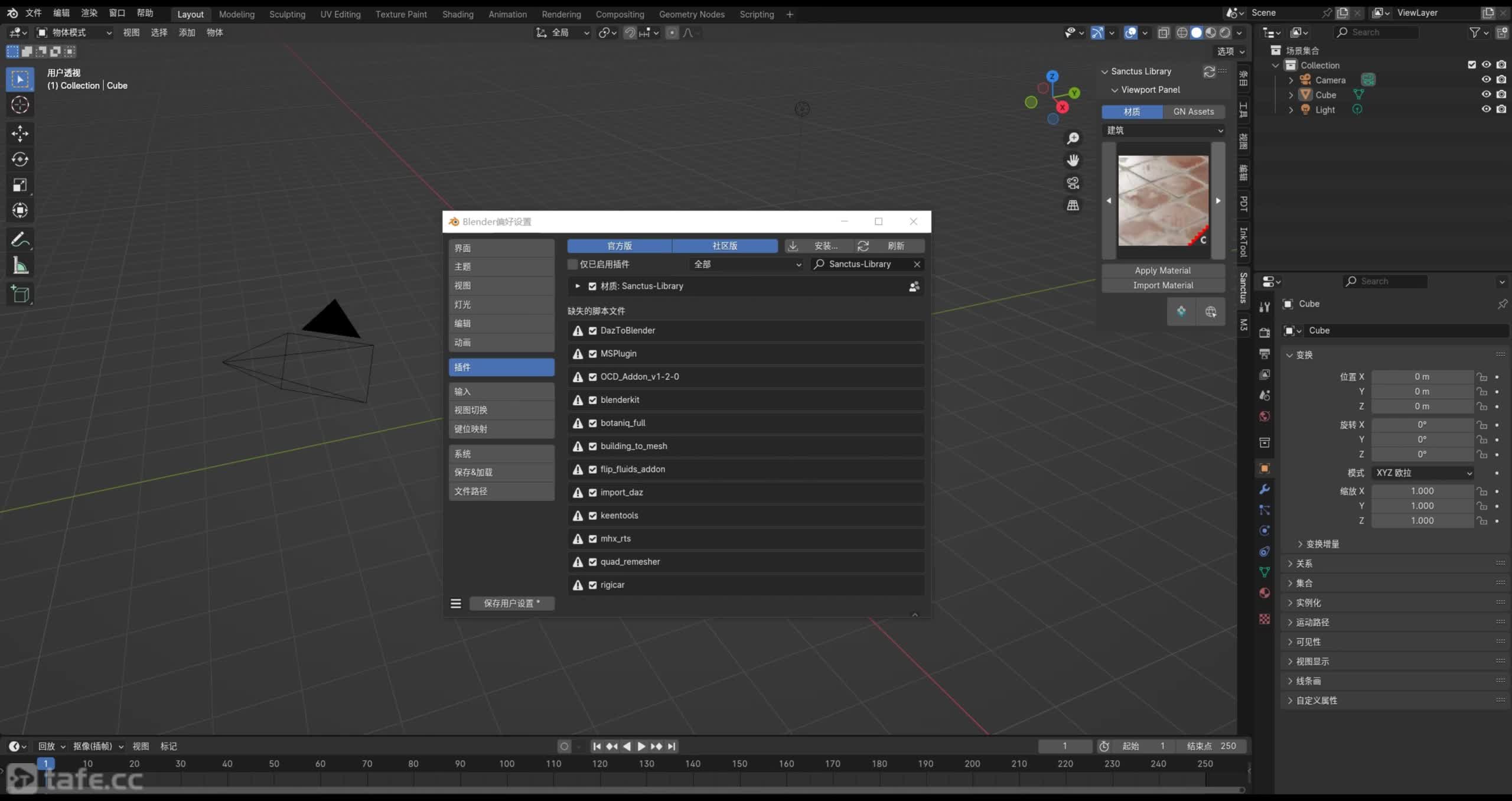
Task: Expand Camera item in outliner
Action: [x=1291, y=80]
